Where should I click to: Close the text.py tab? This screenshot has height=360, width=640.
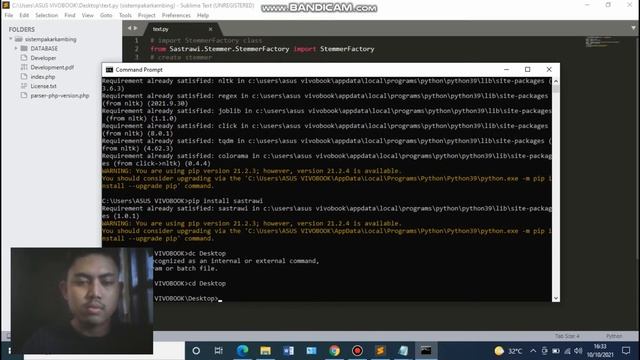click(x=210, y=29)
